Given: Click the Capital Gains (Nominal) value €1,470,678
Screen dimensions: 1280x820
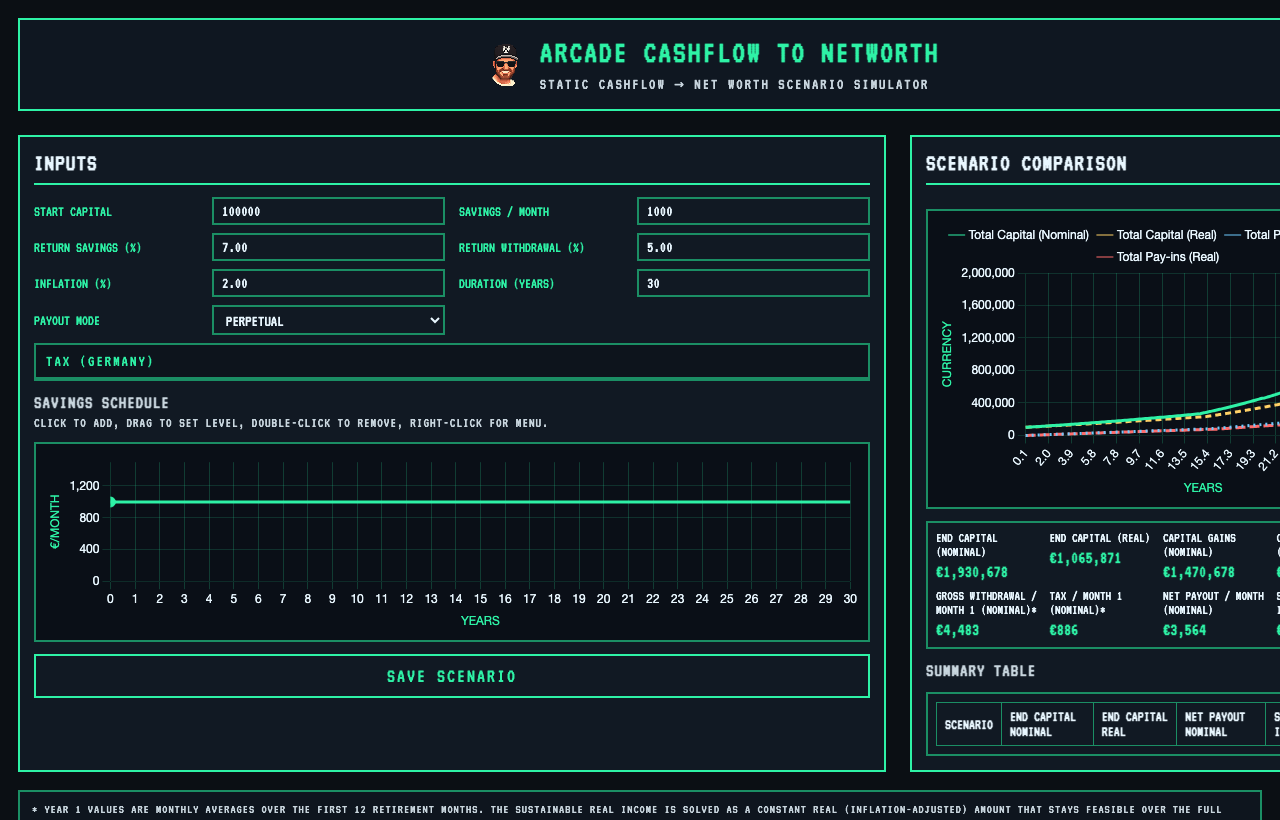Looking at the screenshot, I should click(x=1198, y=573).
